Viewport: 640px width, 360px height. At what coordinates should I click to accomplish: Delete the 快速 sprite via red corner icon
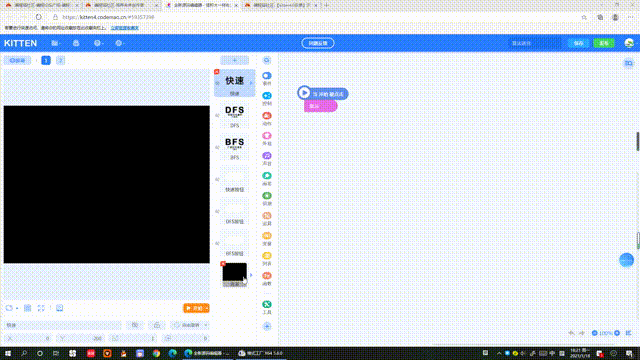tap(217, 72)
